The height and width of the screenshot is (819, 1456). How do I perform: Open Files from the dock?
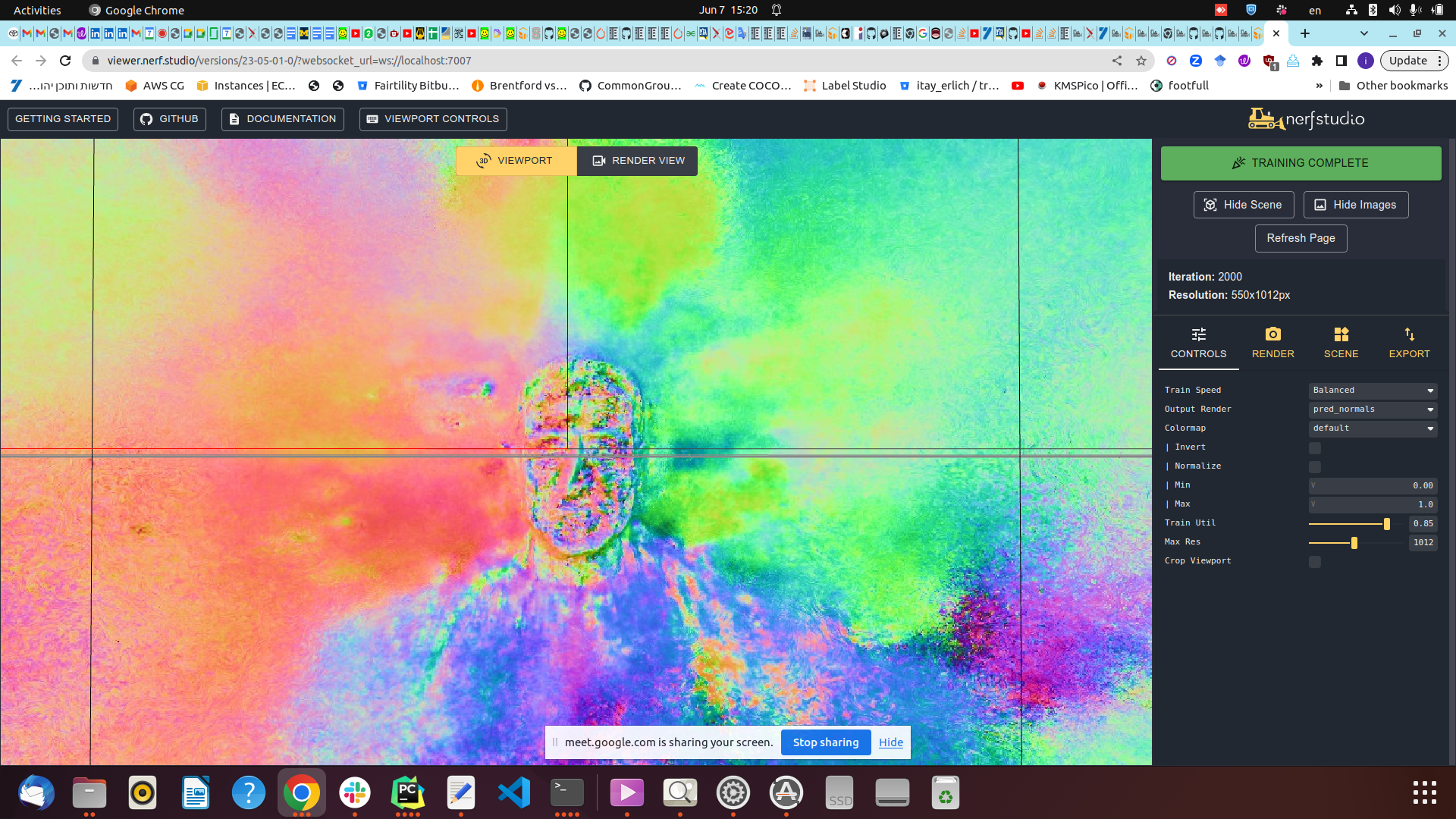89,793
